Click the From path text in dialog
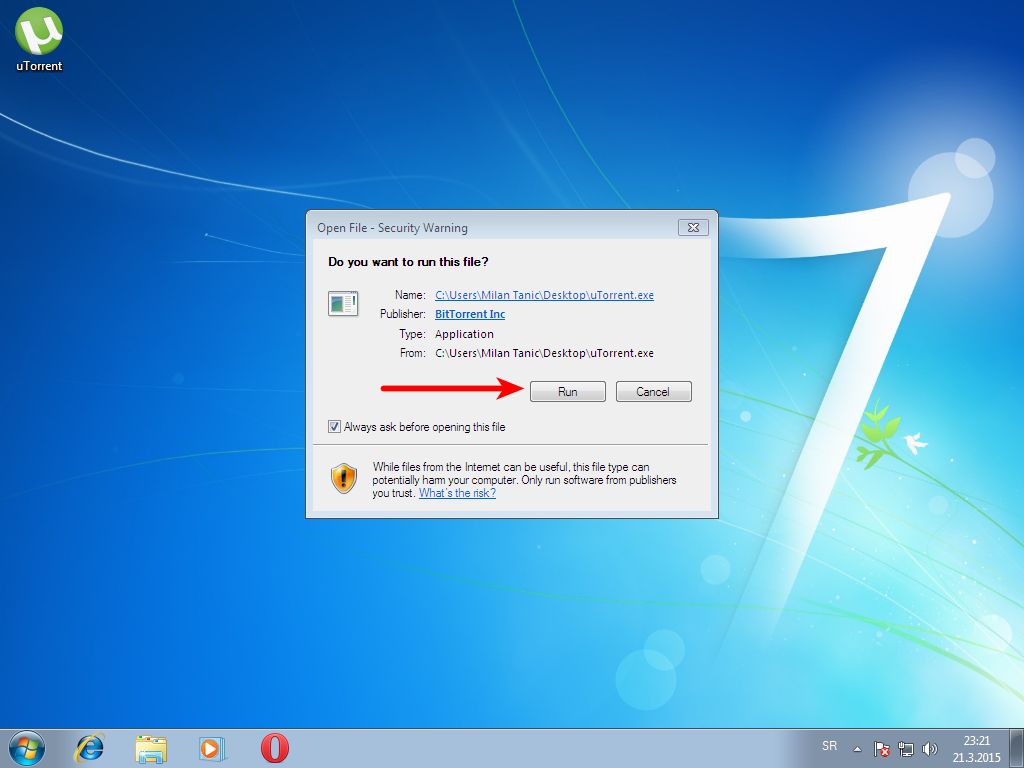Viewport: 1024px width, 768px height. pyautogui.click(x=544, y=353)
